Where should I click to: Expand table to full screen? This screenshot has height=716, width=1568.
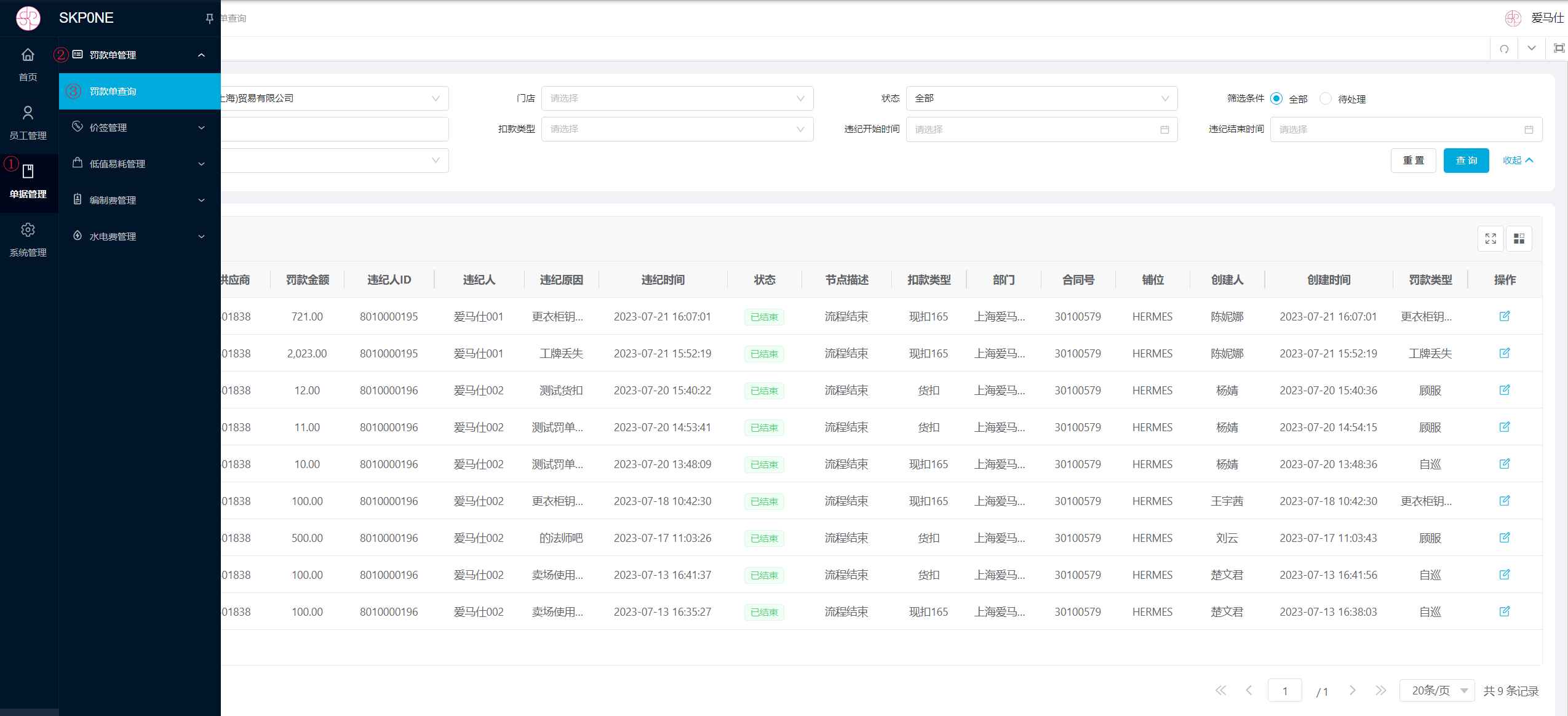click(x=1490, y=238)
